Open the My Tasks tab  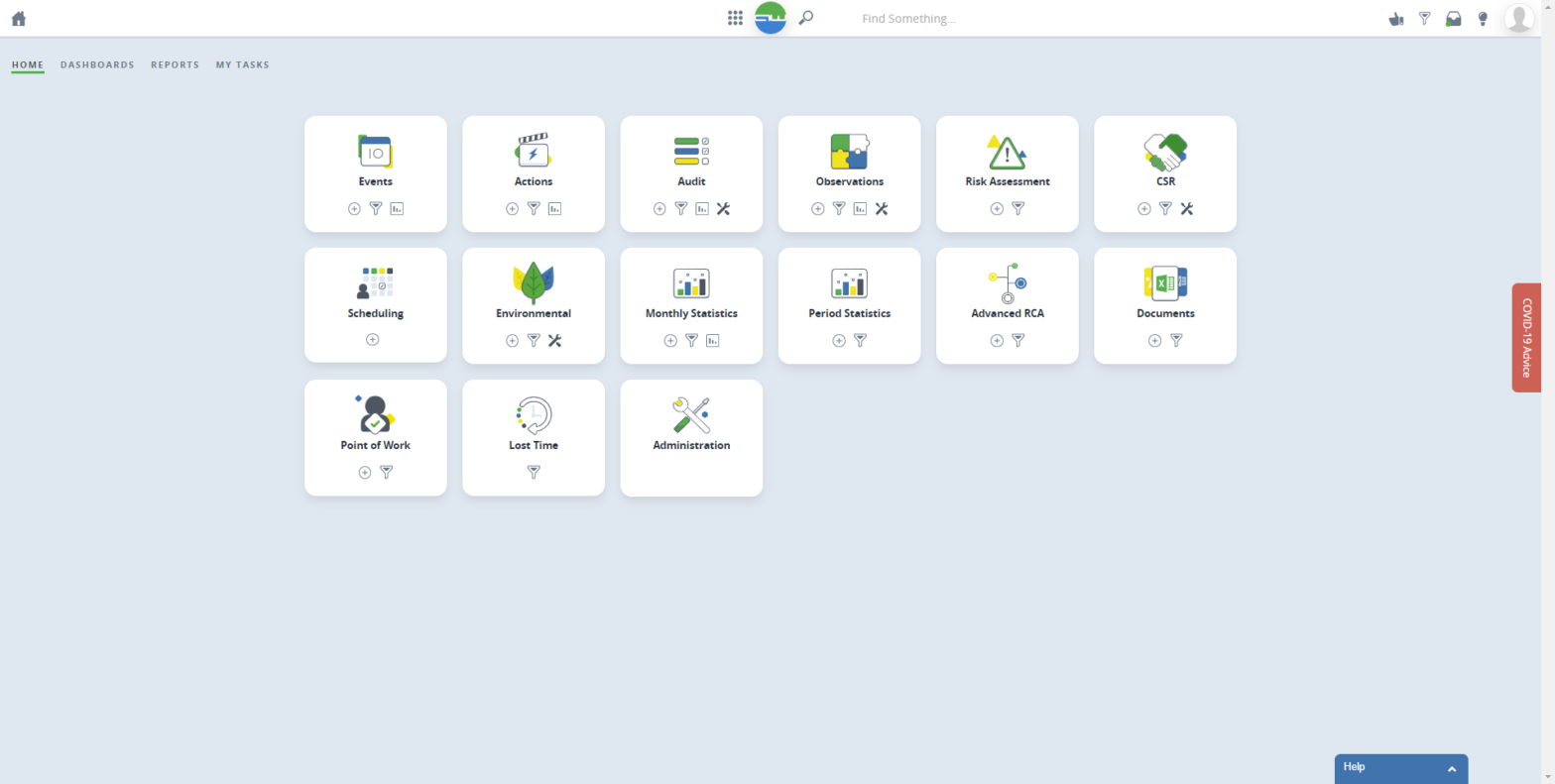point(242,65)
